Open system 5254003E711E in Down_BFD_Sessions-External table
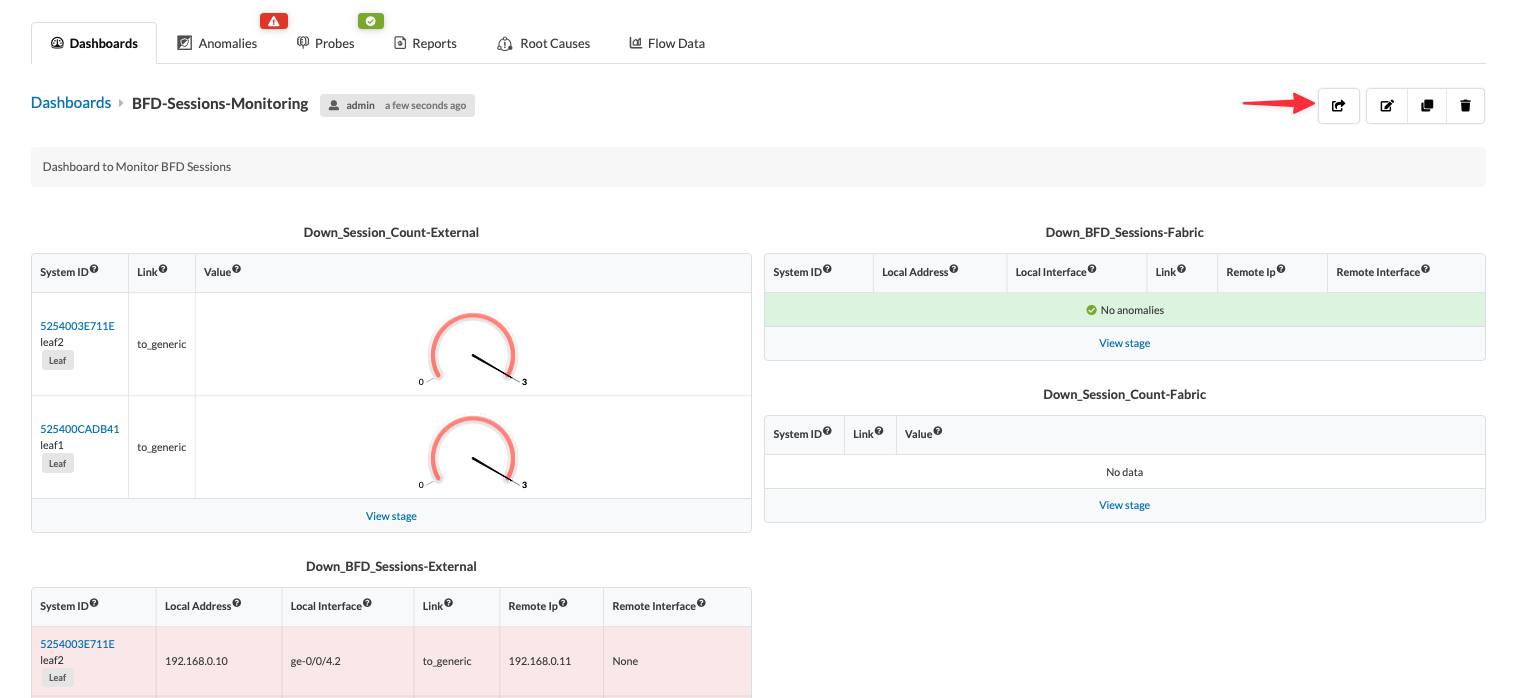Screen dimensions: 1515x698 pyautogui.click(x=77, y=644)
